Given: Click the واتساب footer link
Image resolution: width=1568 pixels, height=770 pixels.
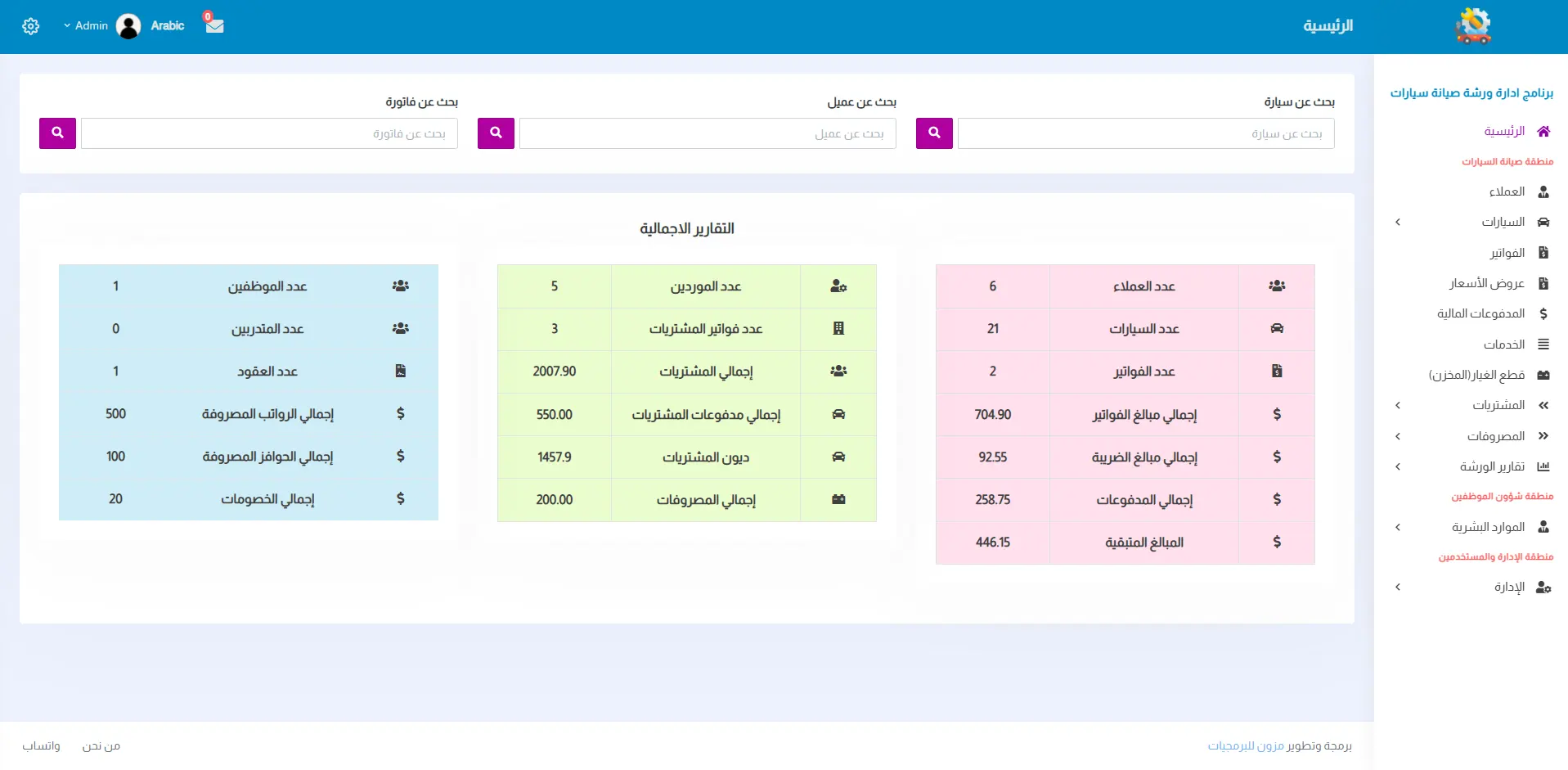Looking at the screenshot, I should [x=41, y=745].
